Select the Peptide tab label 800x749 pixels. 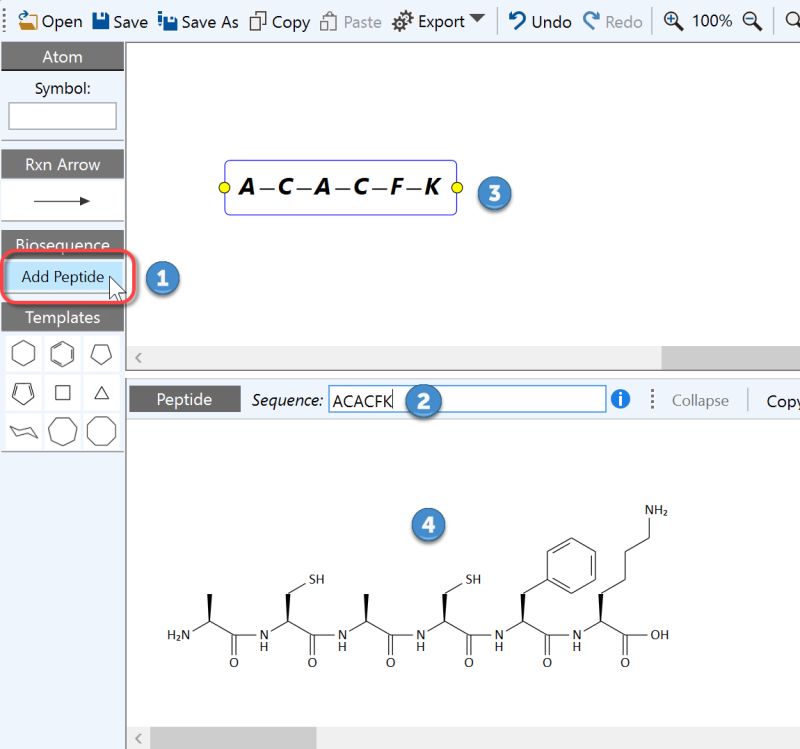coord(183,399)
